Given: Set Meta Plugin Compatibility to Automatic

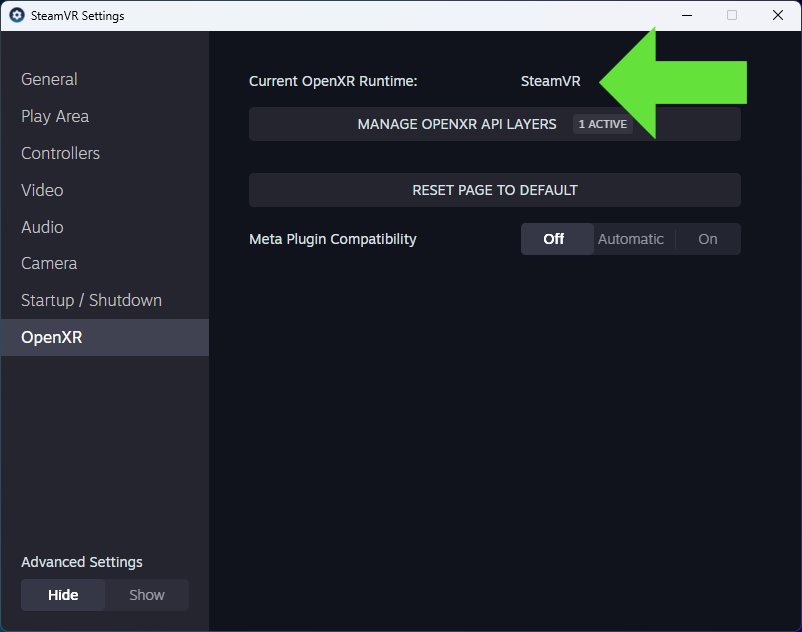Looking at the screenshot, I should [631, 239].
